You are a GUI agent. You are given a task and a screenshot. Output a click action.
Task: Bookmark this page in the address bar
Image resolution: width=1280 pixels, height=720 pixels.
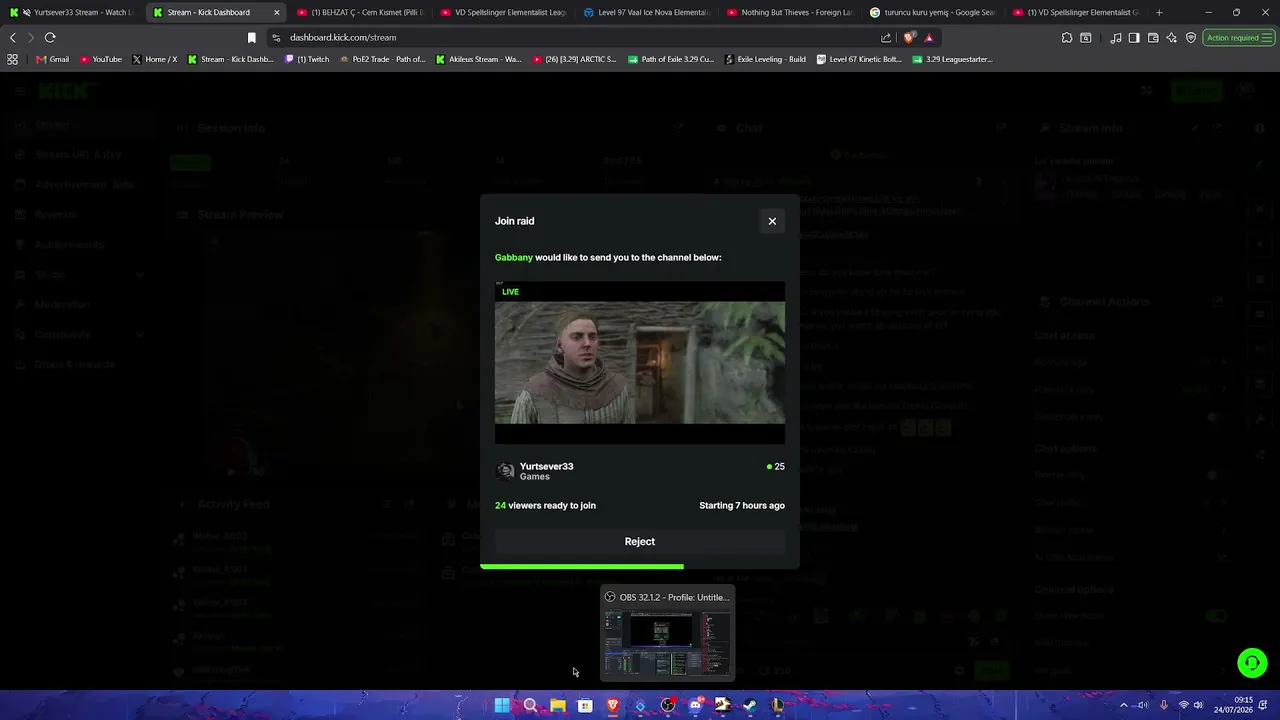pyautogui.click(x=252, y=38)
